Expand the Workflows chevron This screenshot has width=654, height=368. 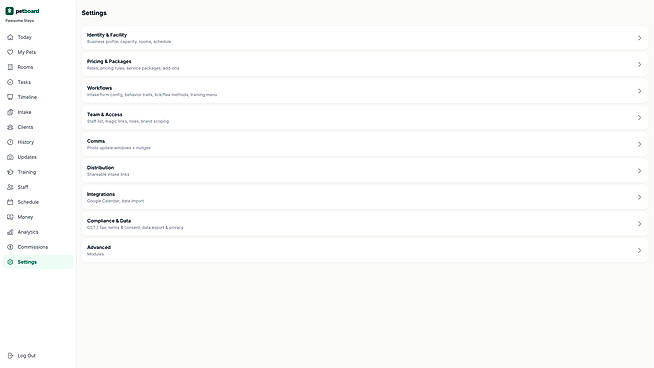(x=639, y=91)
